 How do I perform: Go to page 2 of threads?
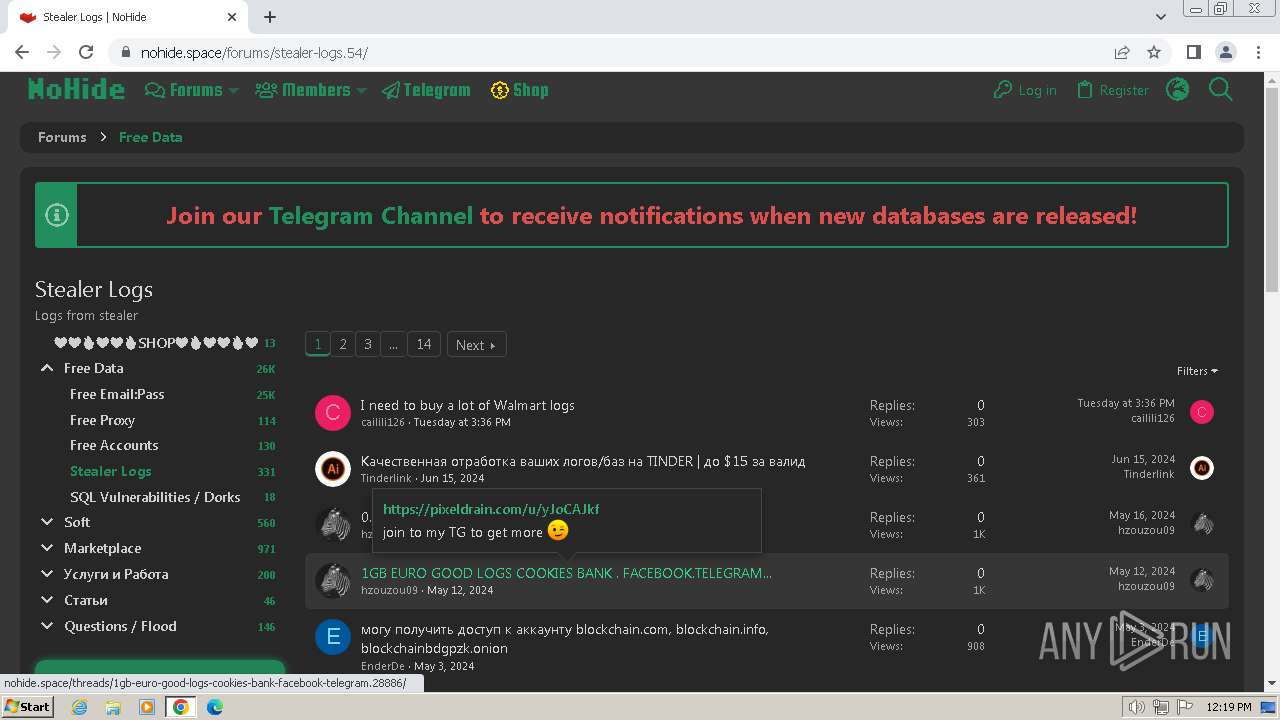tap(343, 344)
